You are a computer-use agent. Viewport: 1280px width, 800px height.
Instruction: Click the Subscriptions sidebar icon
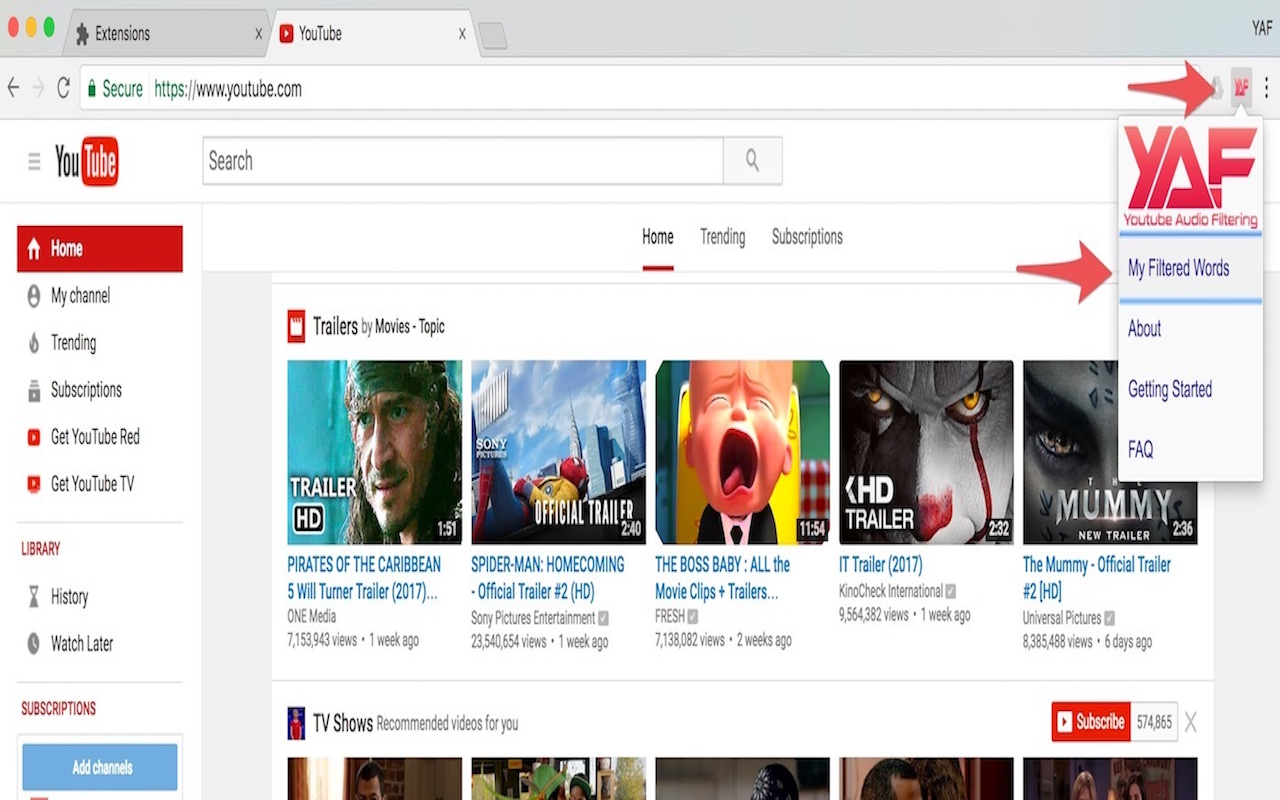click(x=33, y=390)
